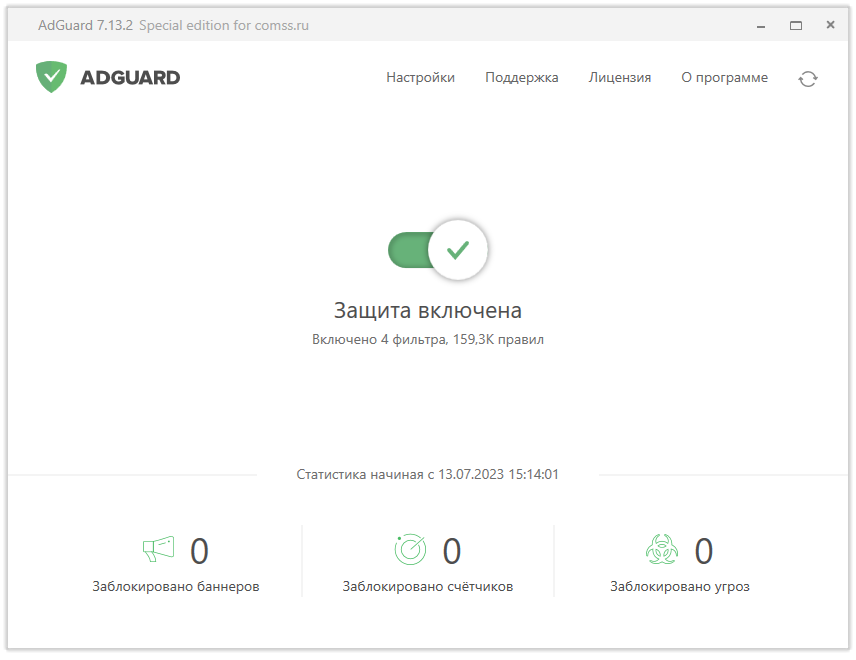Go to the Лицензия page
Screen dimensions: 856x660
coord(620,78)
